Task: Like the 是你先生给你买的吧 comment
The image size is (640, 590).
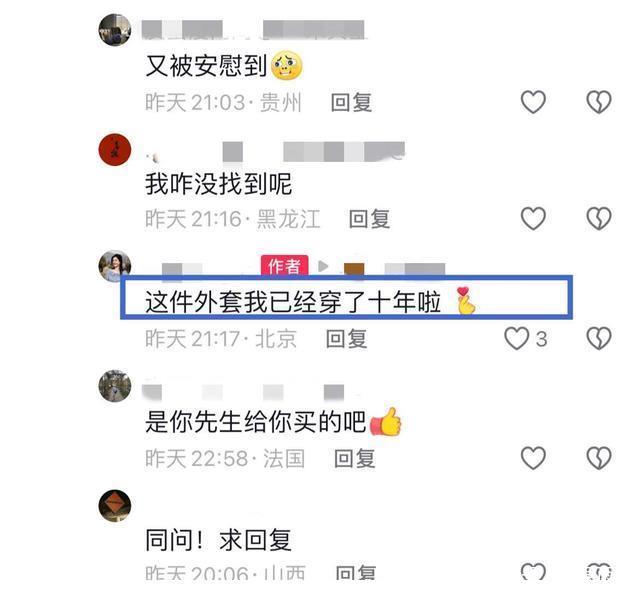Action: point(533,458)
